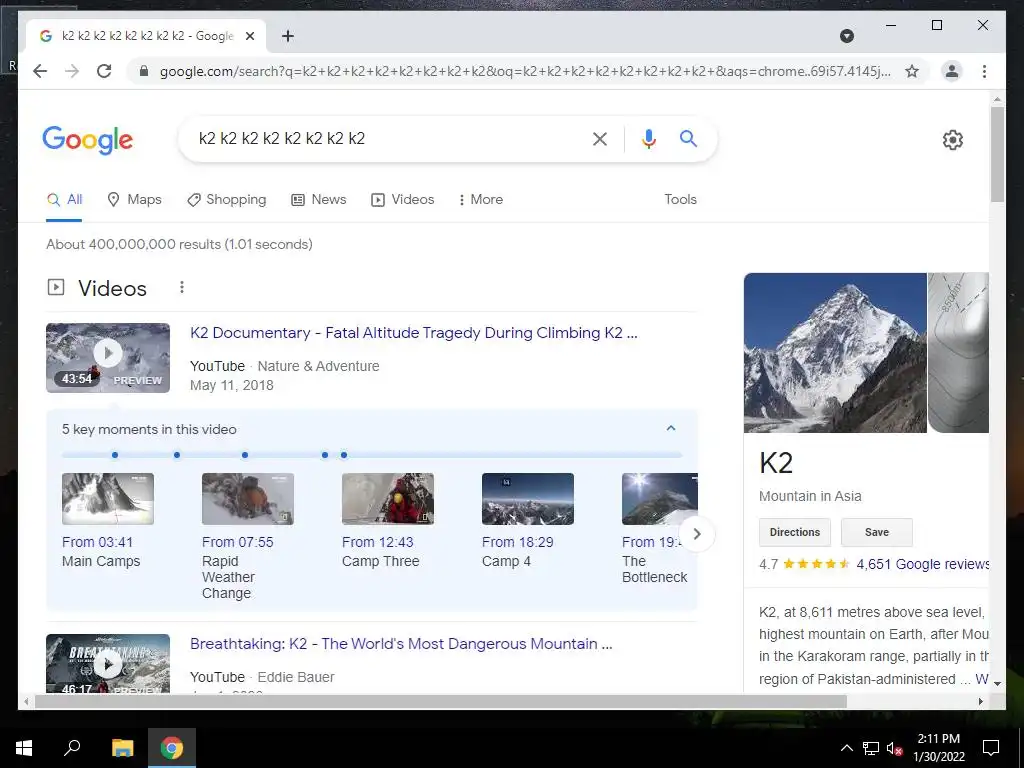Open Chrome's three-dot menu
Image resolution: width=1024 pixels, height=768 pixels.
984,71
